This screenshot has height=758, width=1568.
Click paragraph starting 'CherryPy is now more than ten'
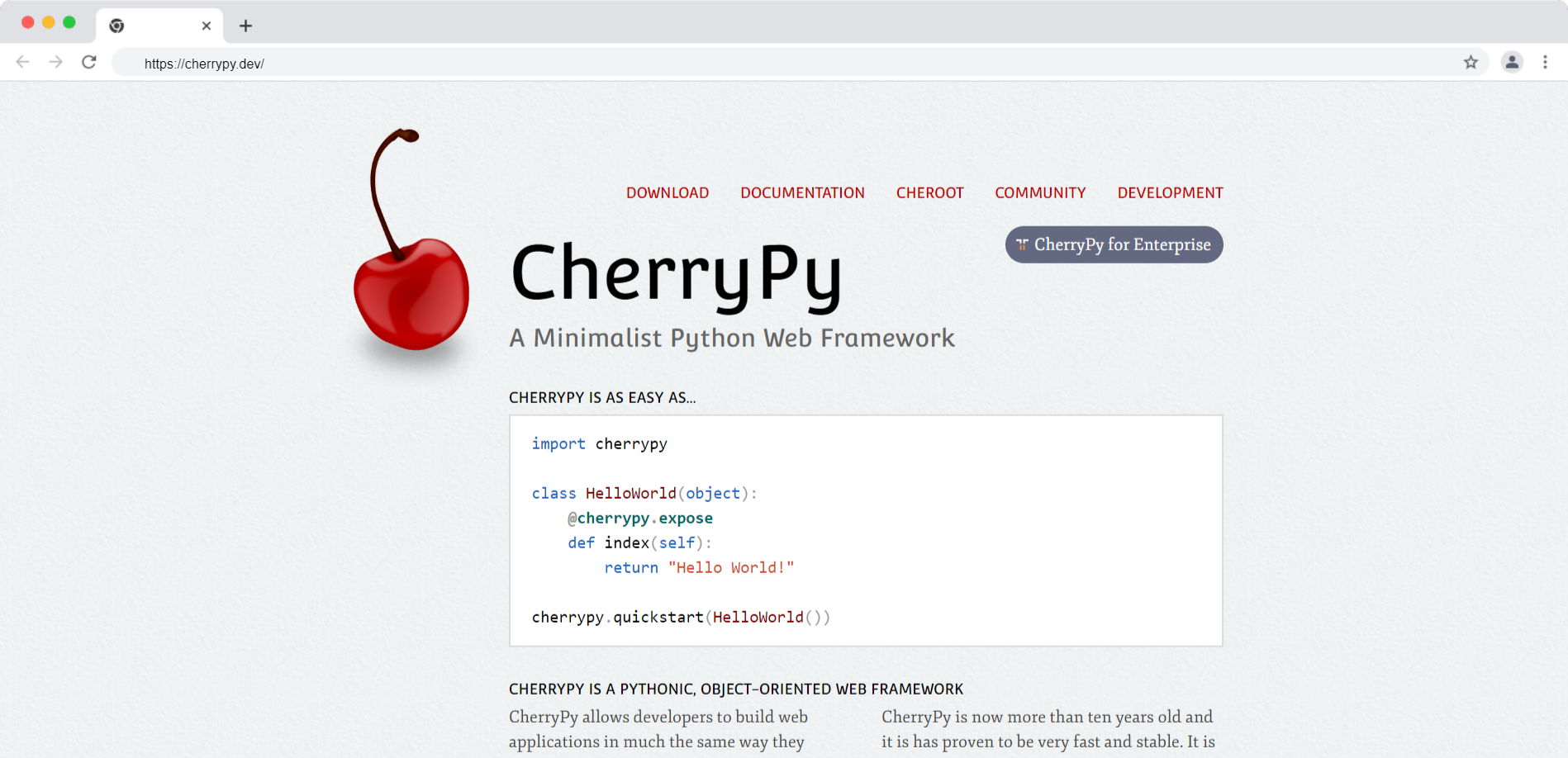(x=1048, y=729)
